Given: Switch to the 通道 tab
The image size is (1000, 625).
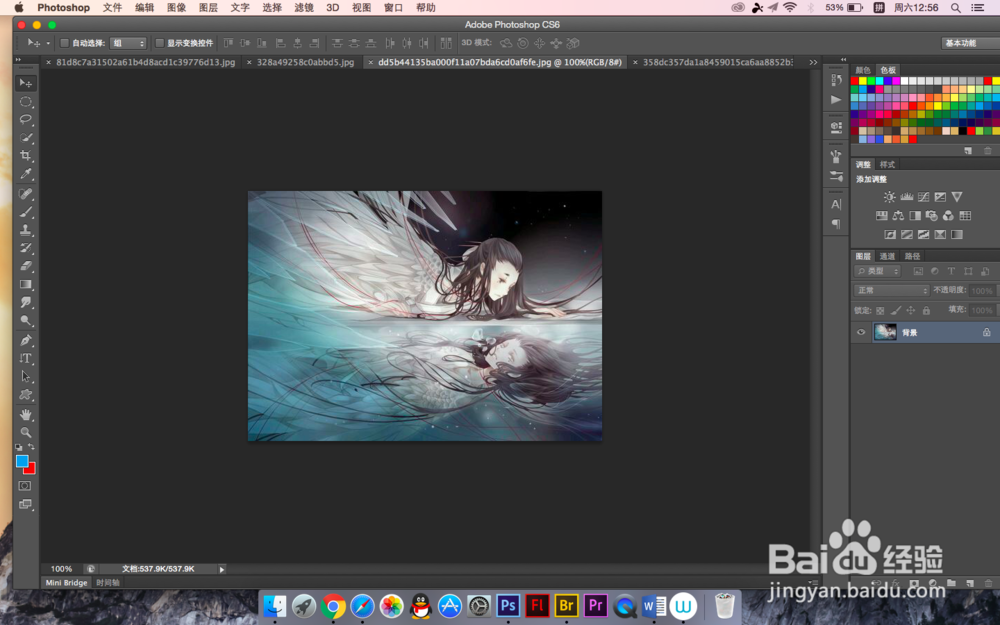Looking at the screenshot, I should (x=887, y=256).
